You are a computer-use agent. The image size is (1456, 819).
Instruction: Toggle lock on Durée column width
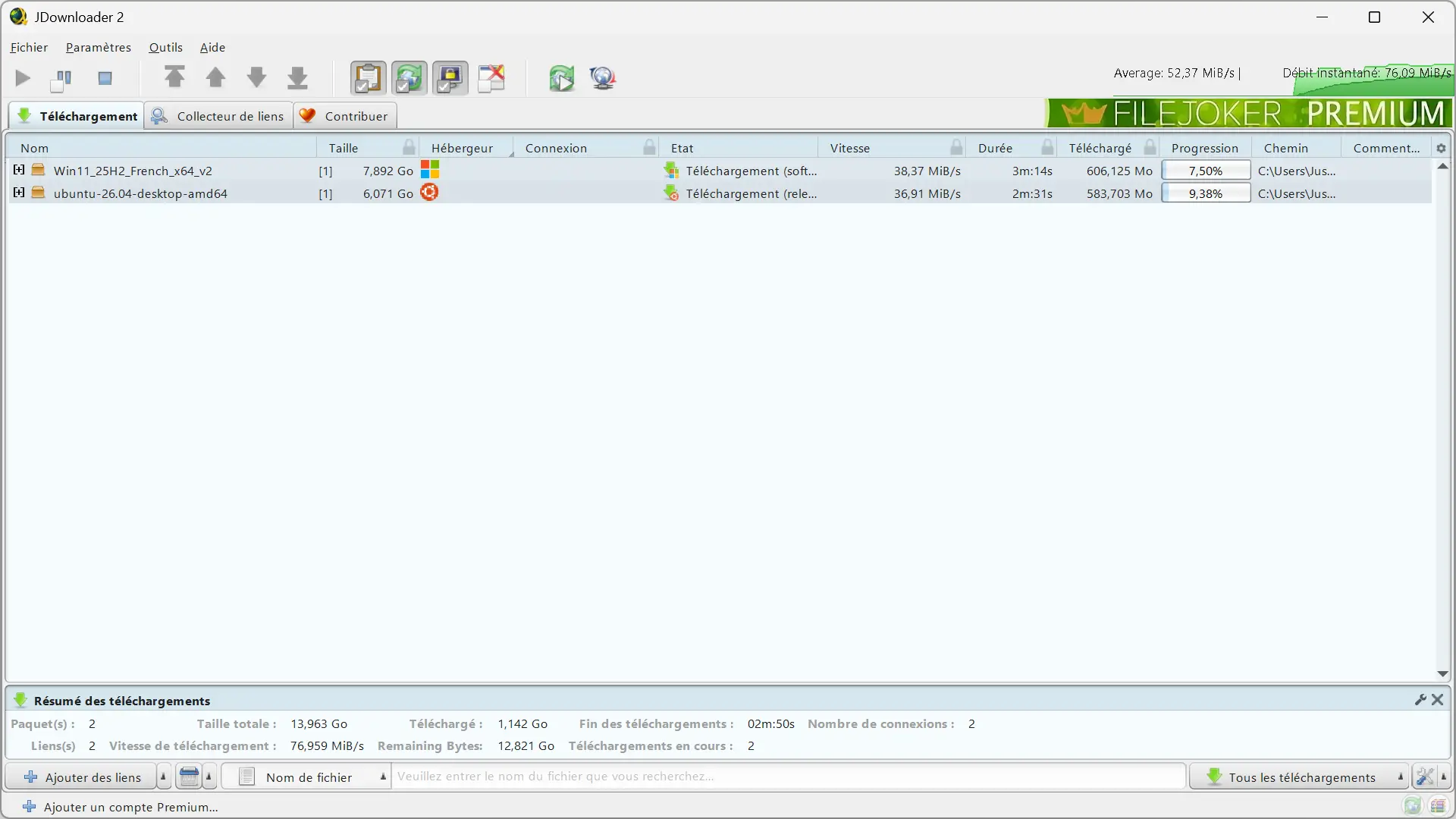tap(1047, 147)
